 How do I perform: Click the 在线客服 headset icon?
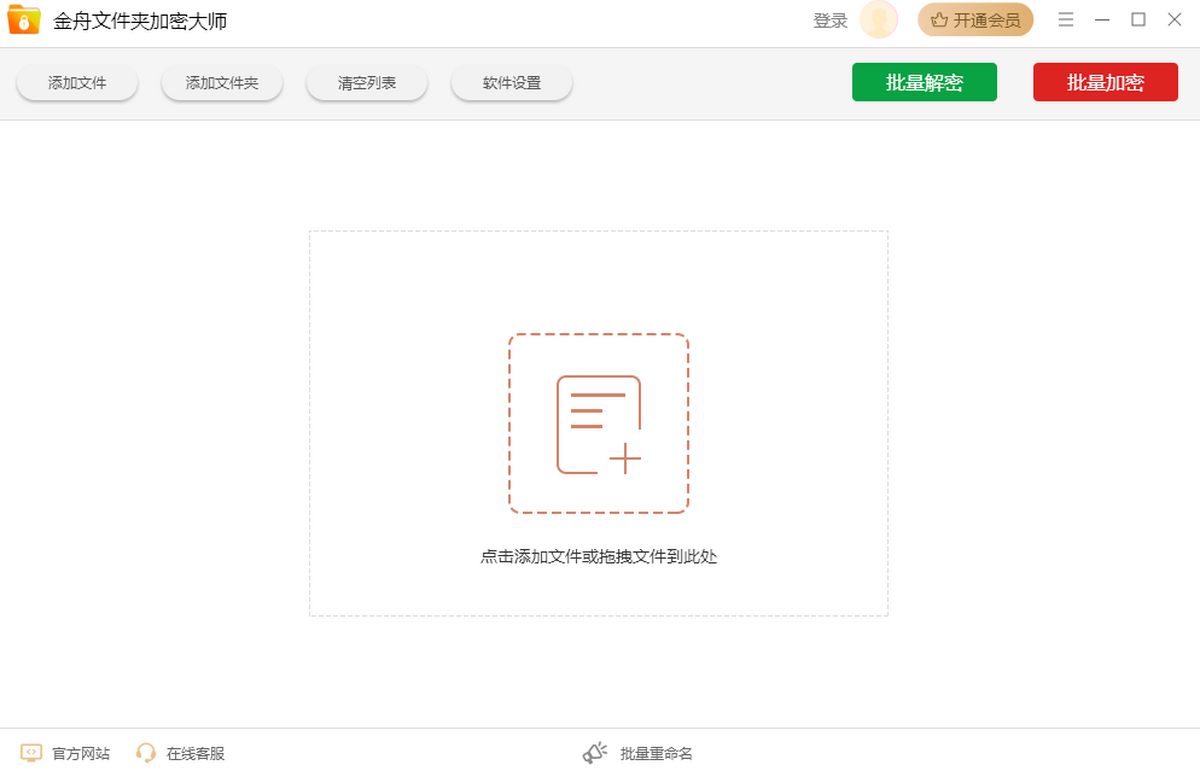146,753
